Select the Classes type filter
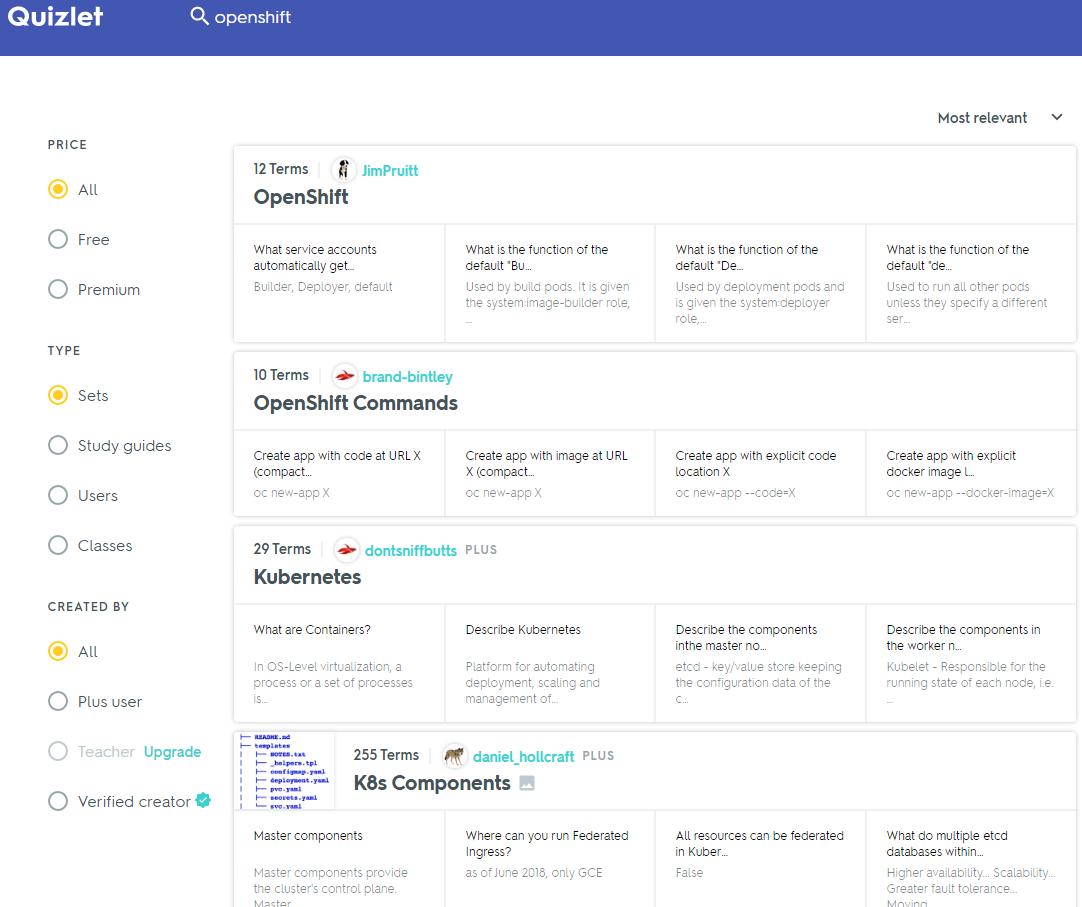The width and height of the screenshot is (1082, 907). coord(58,545)
